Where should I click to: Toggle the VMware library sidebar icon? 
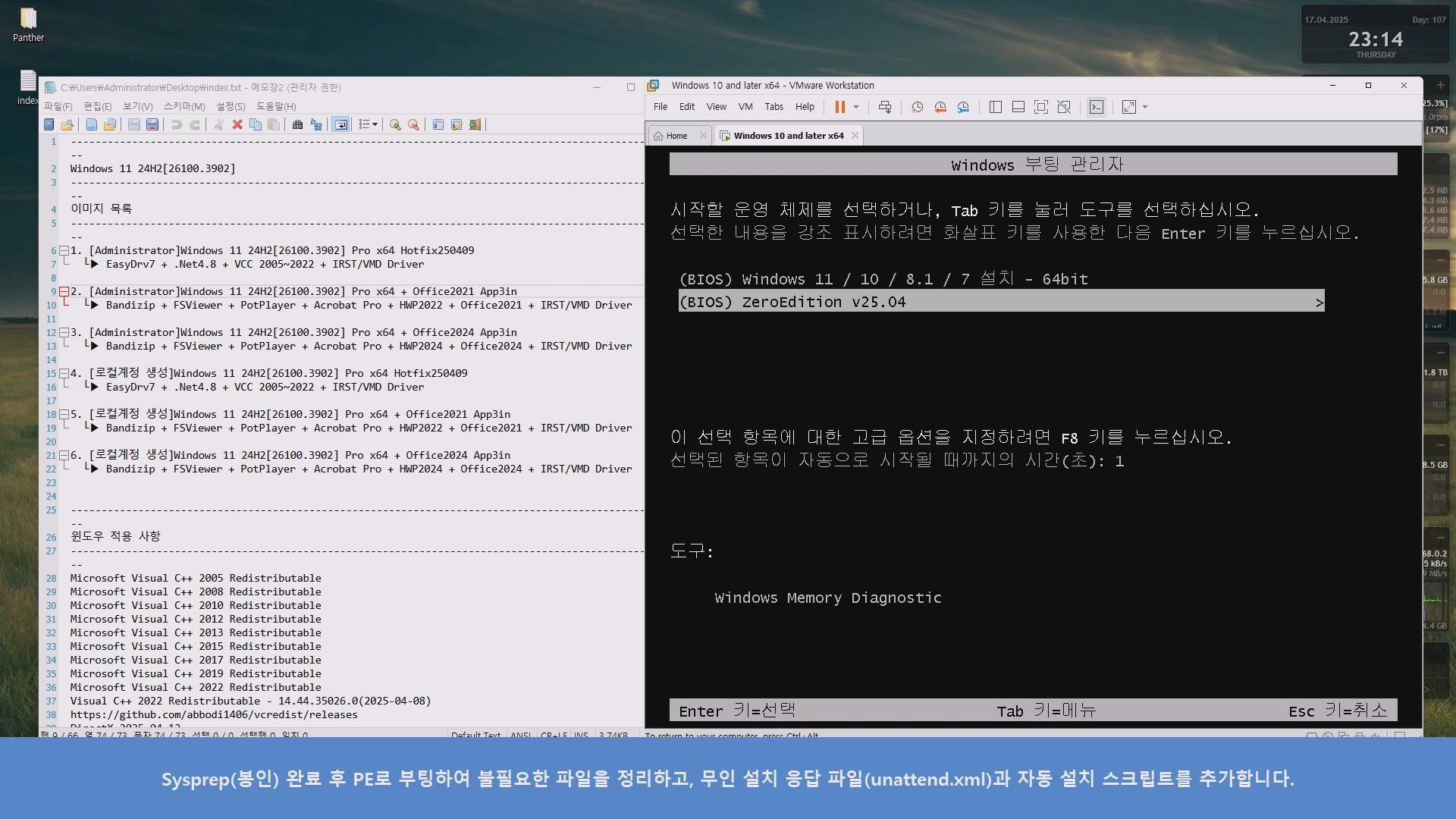(996, 107)
